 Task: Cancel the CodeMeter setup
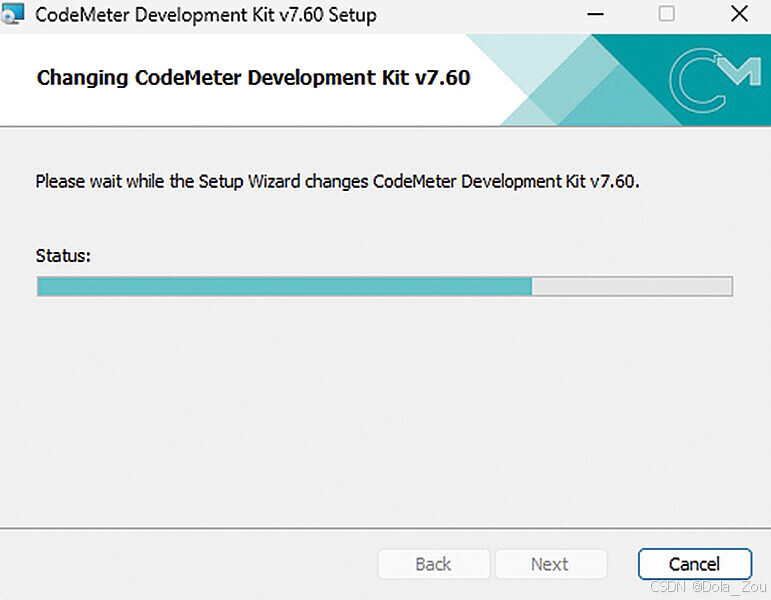694,564
